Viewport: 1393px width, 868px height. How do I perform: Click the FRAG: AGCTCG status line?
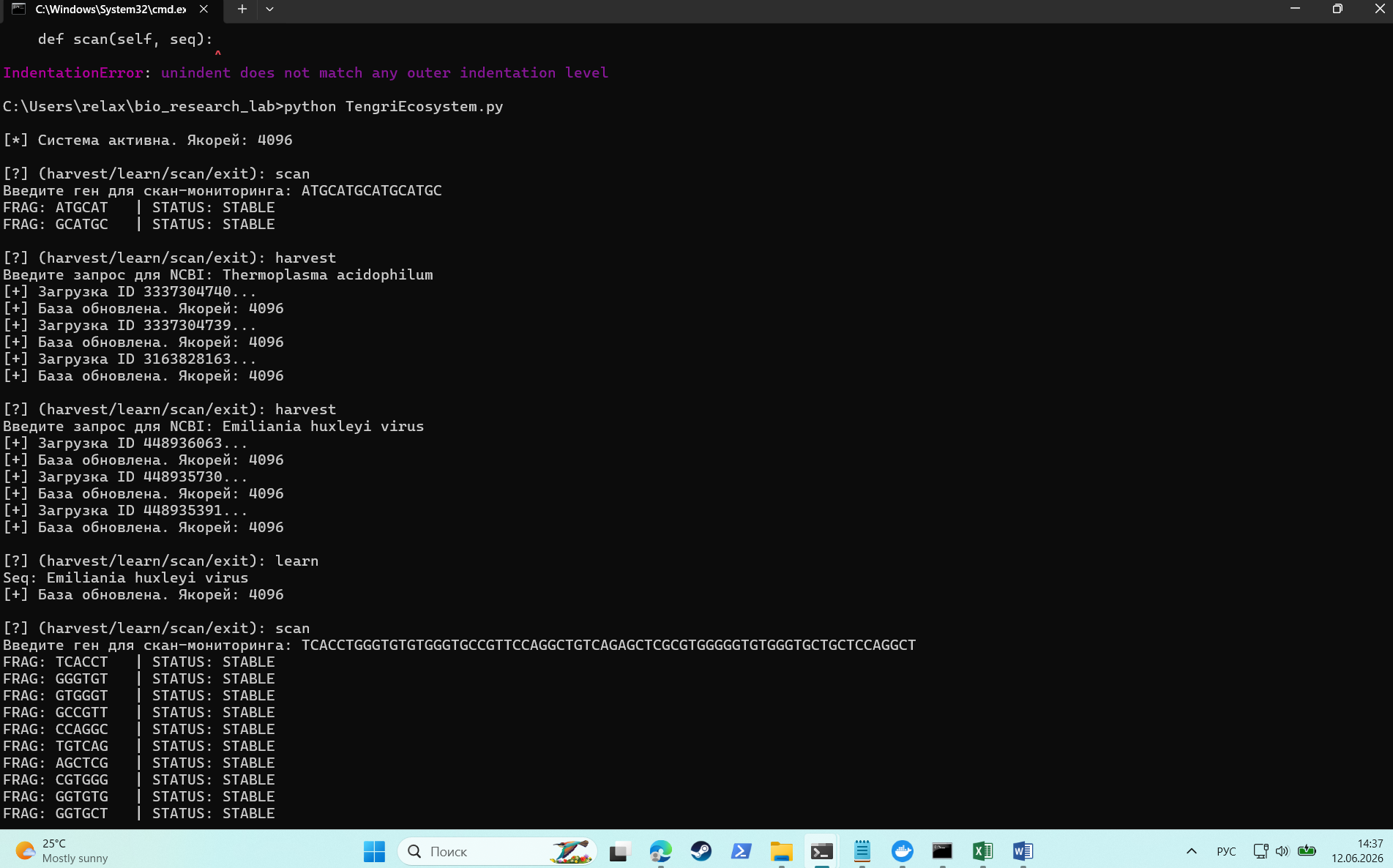click(x=139, y=763)
